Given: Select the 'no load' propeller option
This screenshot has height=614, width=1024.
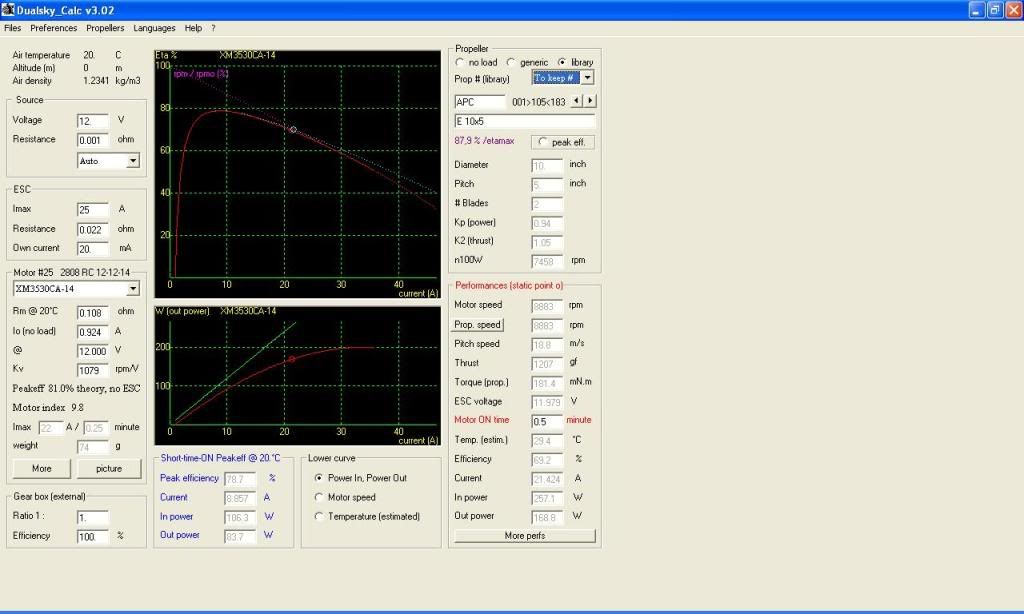Looking at the screenshot, I should [x=460, y=62].
